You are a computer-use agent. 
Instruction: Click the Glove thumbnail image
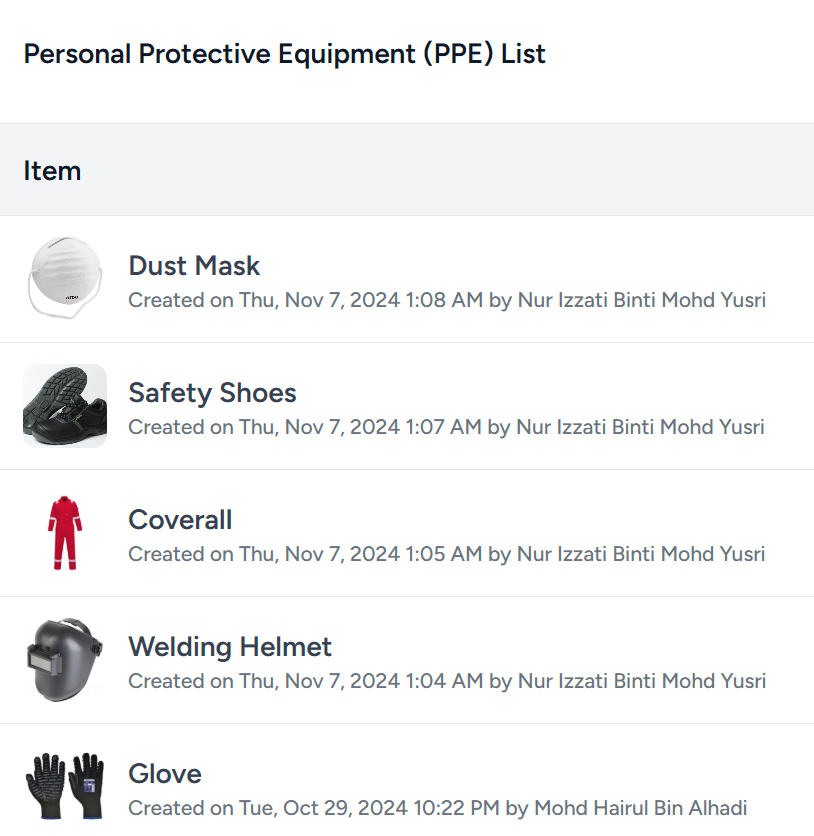click(x=64, y=784)
